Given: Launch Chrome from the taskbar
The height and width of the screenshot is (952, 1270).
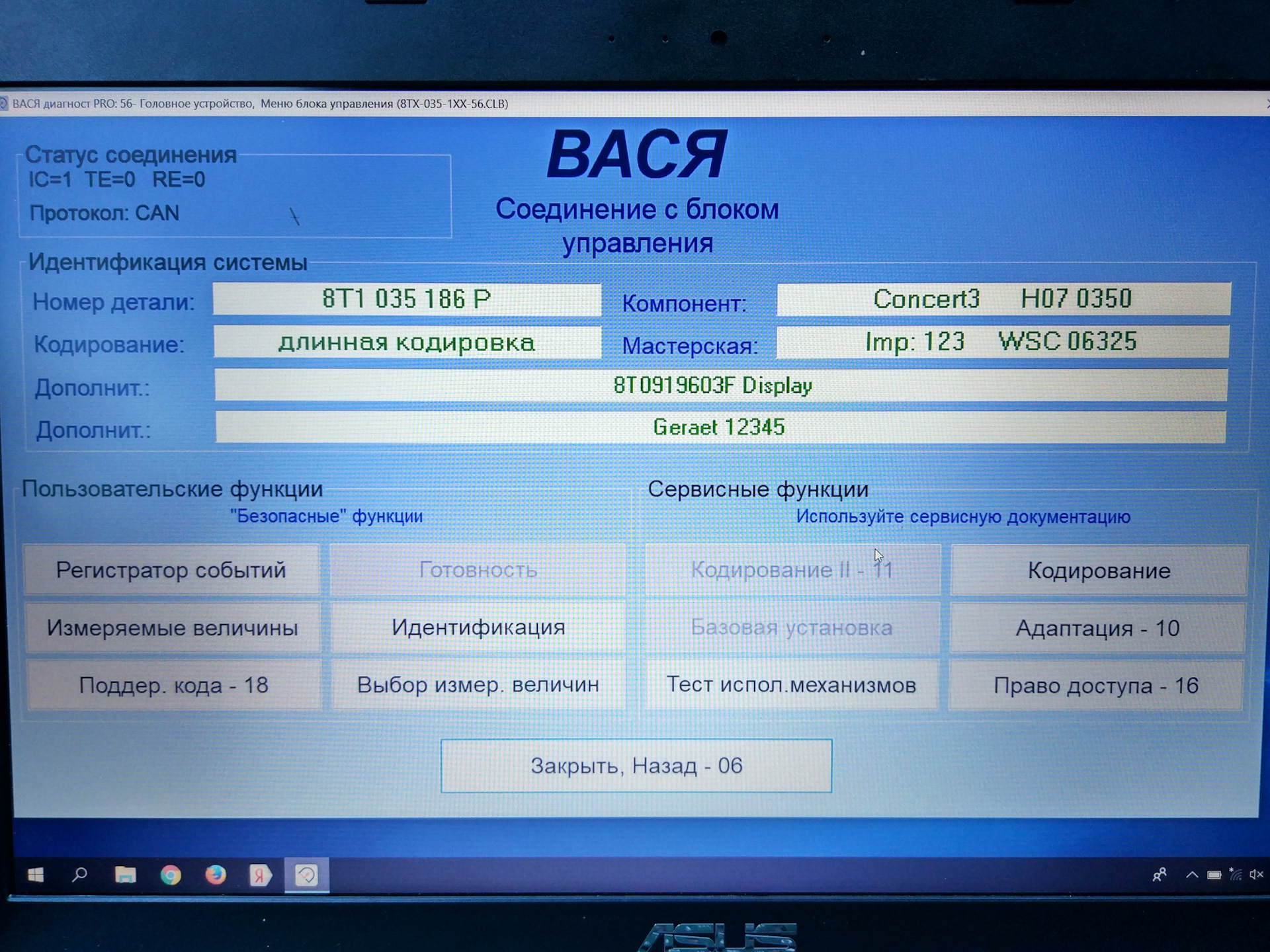Looking at the screenshot, I should (x=171, y=875).
